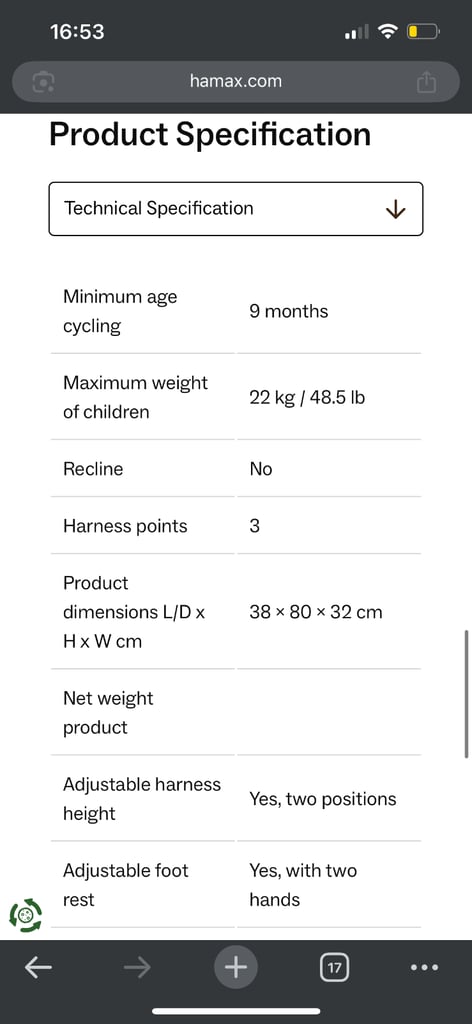Click the page scrollbar on right edge
472x1024 pixels.
(x=467, y=694)
